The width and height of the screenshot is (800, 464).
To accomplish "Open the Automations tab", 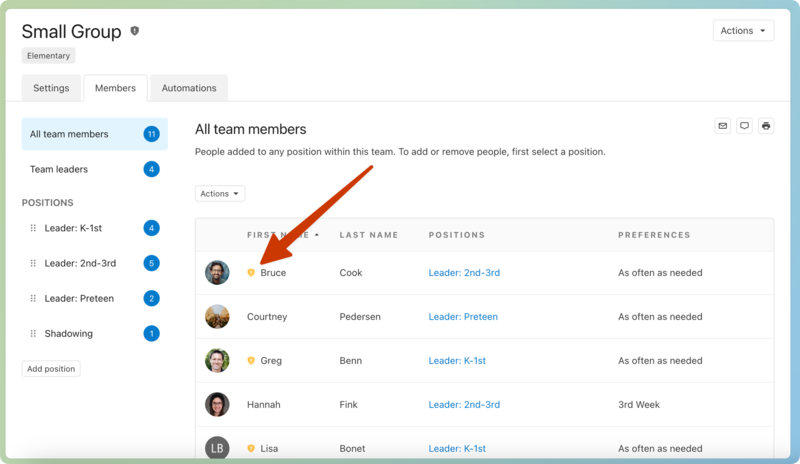I will coord(189,88).
